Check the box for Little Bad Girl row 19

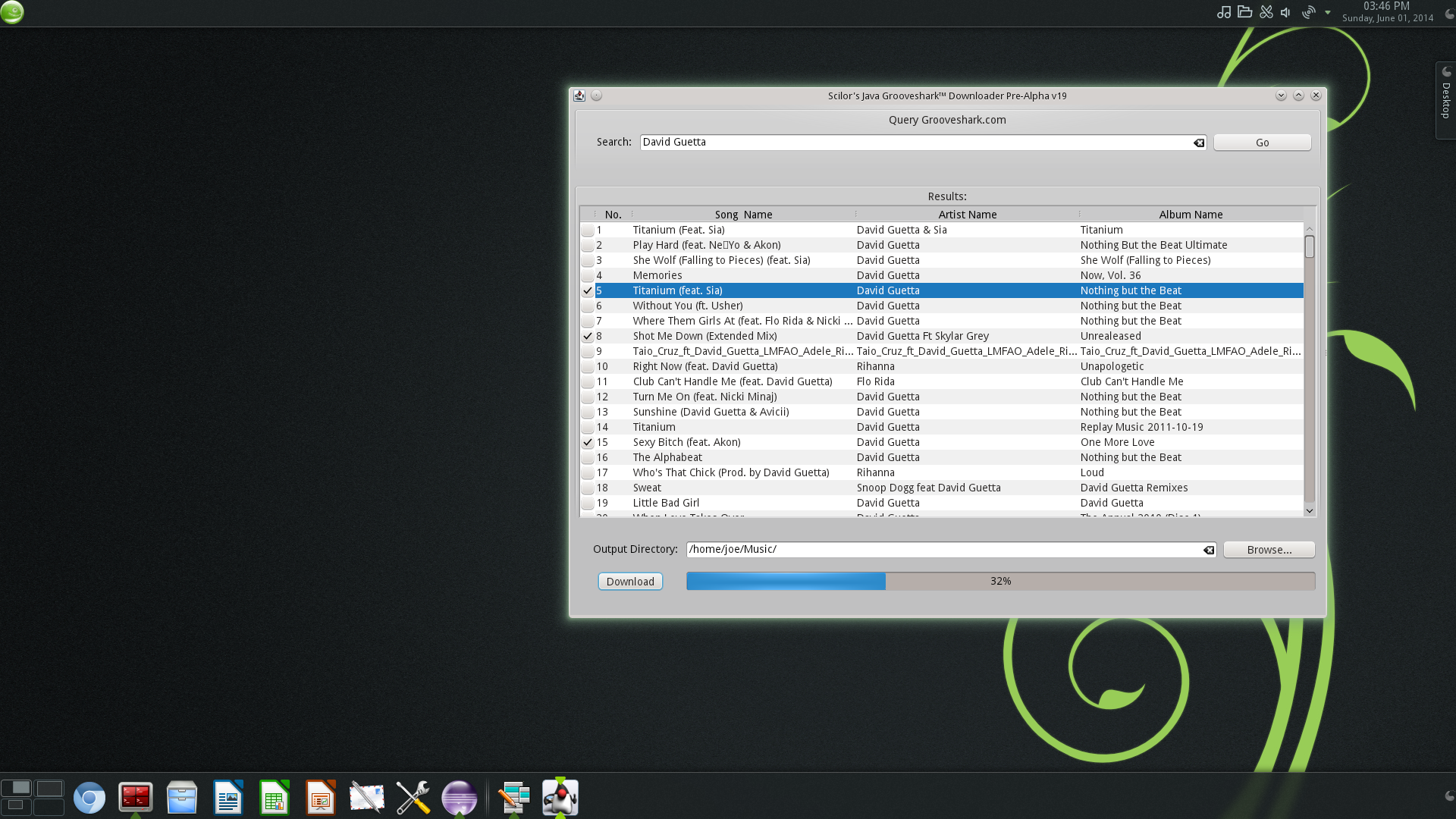[588, 503]
